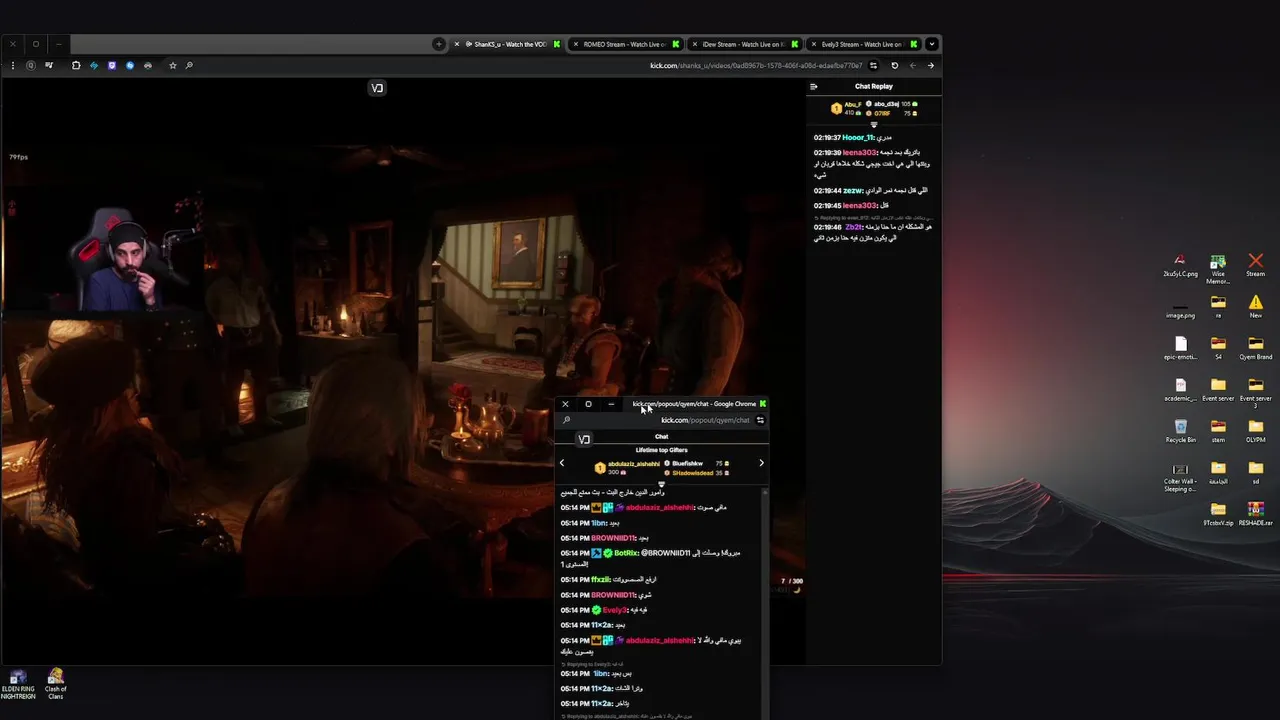
Task: Open the Event server folder
Action: click(x=1218, y=390)
